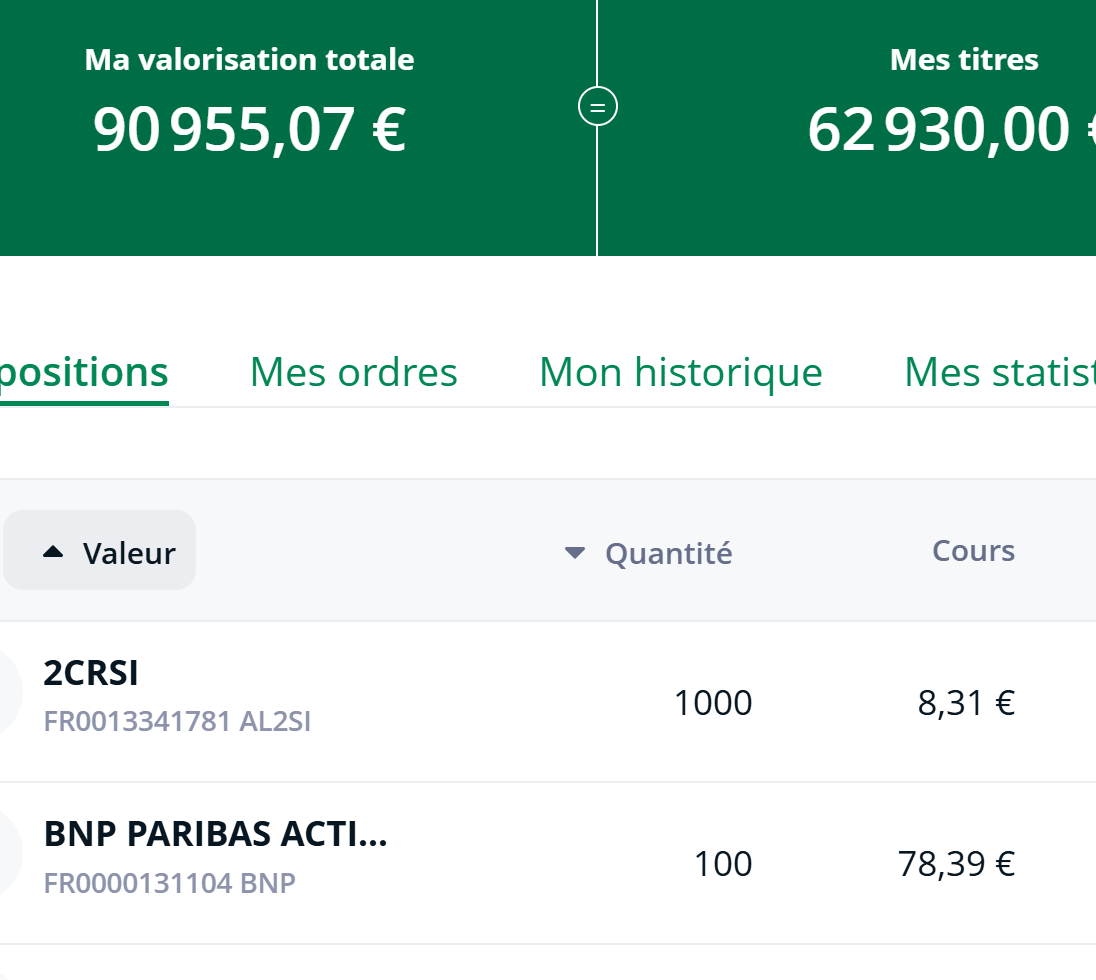Show the Mes statistiques tab

(998, 372)
